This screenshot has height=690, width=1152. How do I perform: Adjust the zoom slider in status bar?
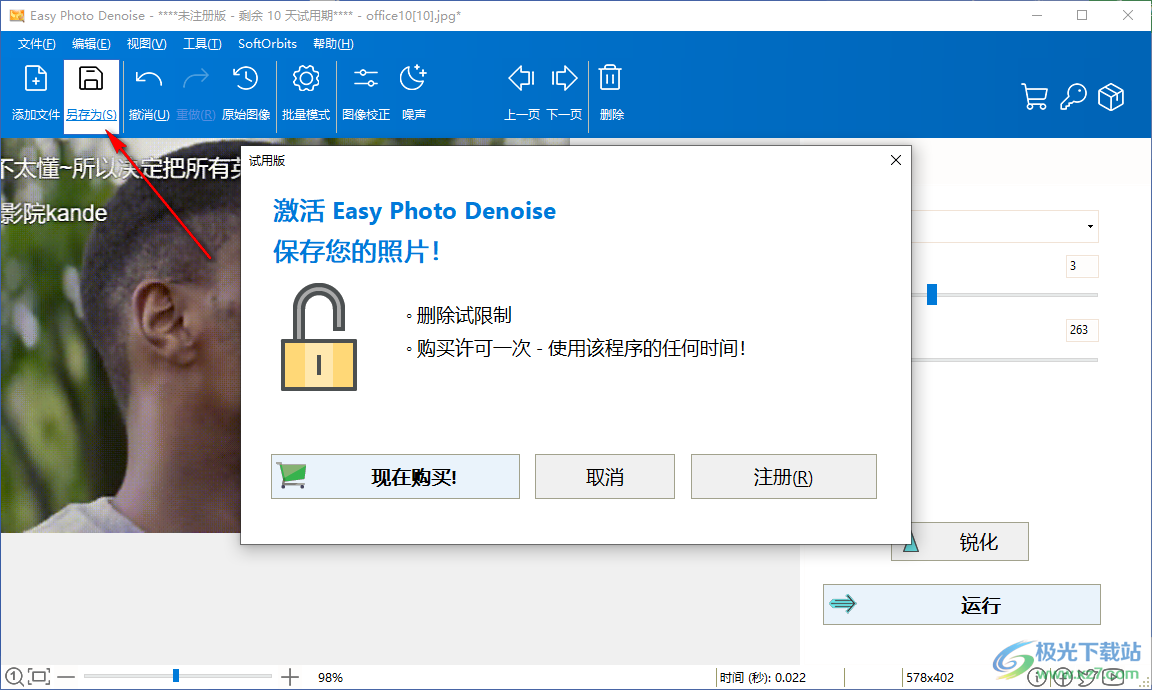click(x=177, y=676)
